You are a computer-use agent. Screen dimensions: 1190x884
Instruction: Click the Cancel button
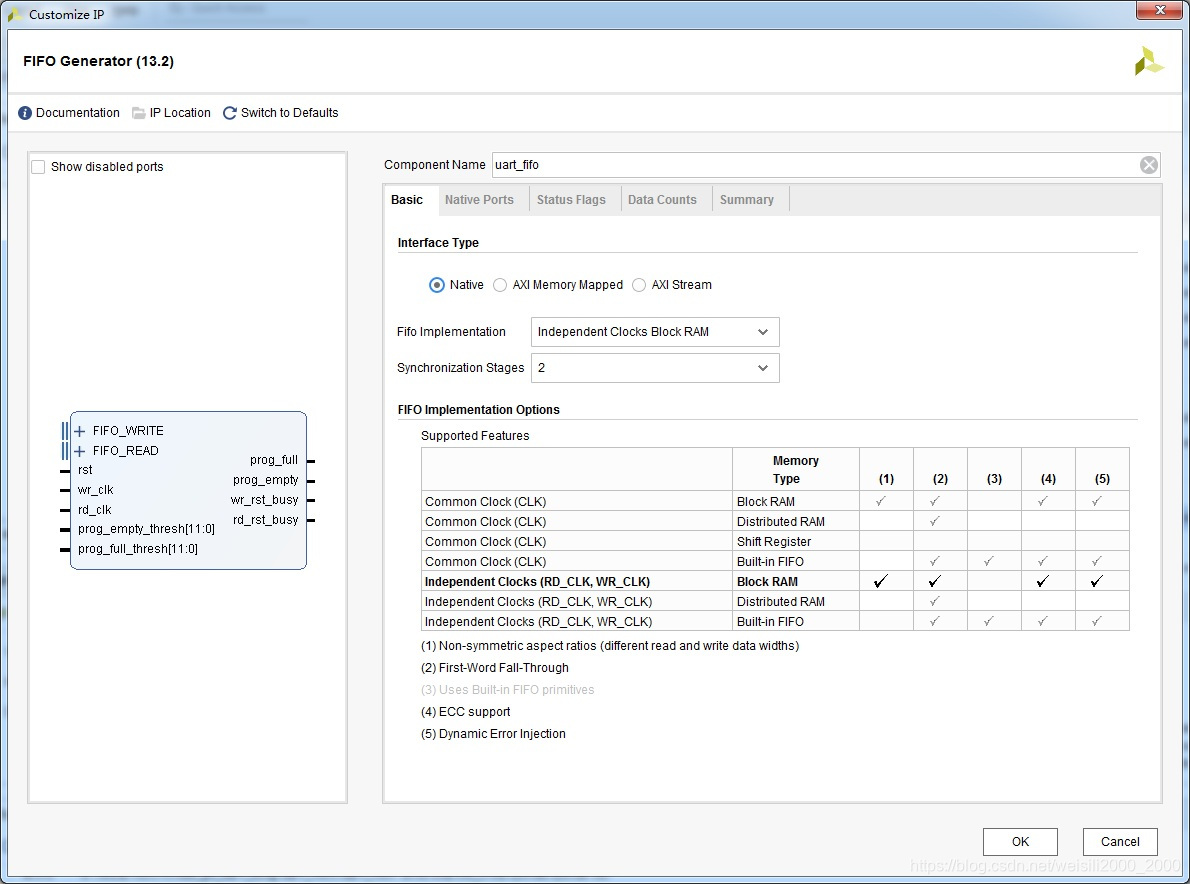[x=1119, y=842]
